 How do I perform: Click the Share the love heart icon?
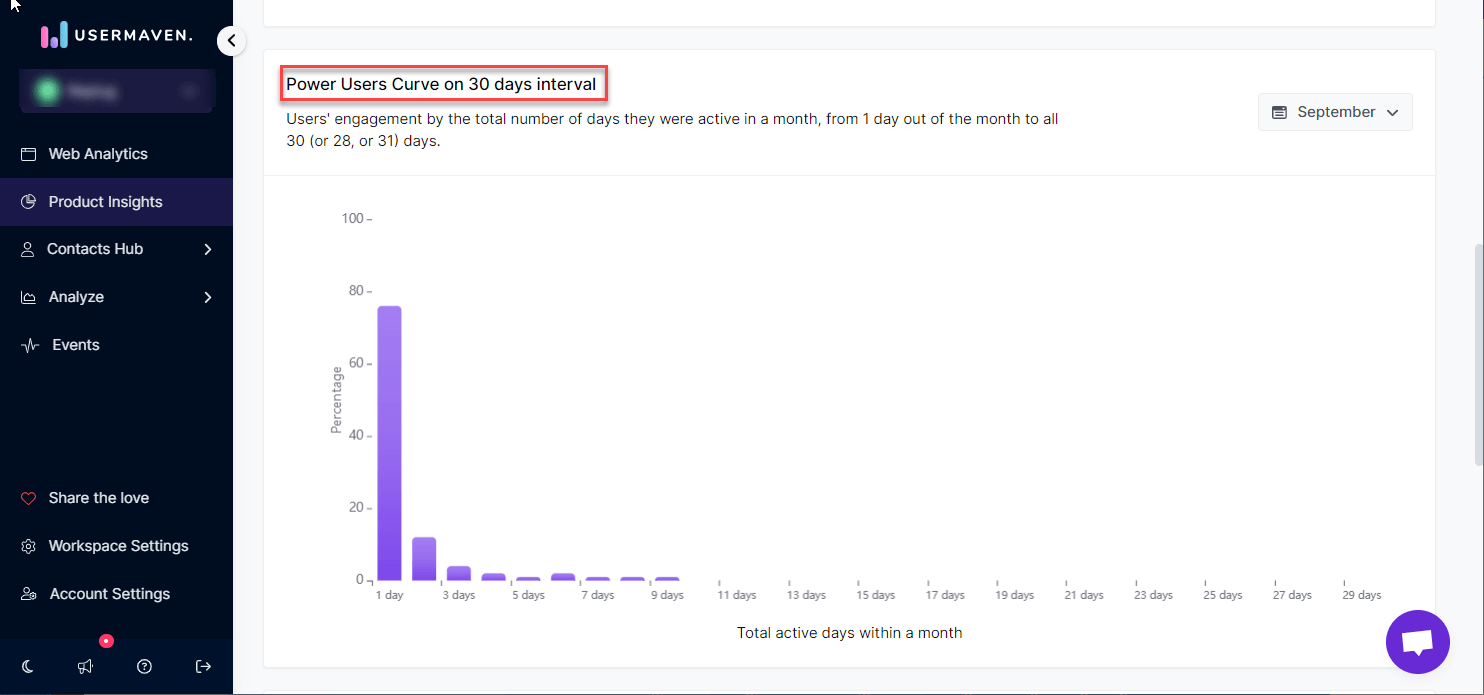click(29, 498)
